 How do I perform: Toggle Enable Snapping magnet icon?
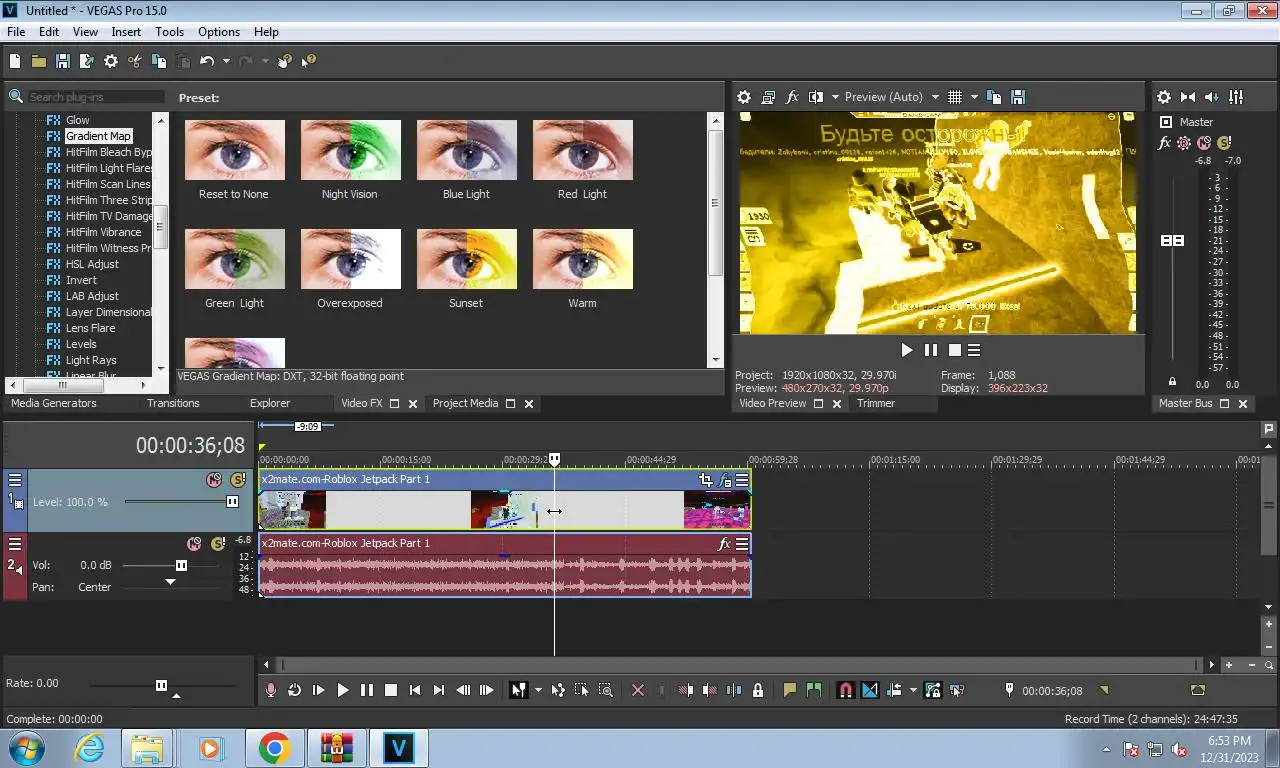coord(846,690)
